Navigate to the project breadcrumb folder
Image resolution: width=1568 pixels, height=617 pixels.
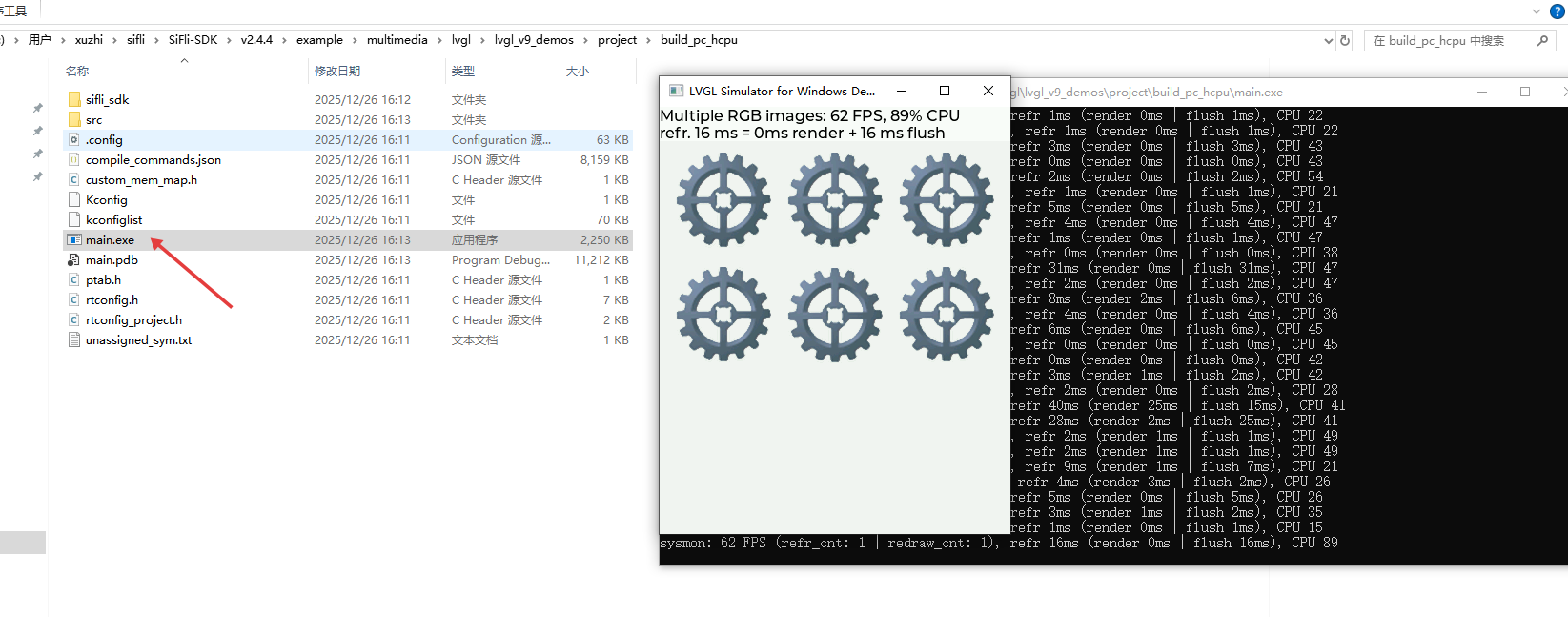click(617, 40)
